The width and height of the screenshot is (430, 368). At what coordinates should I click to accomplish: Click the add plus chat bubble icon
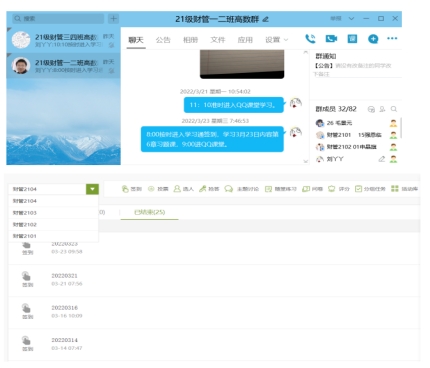(x=373, y=39)
